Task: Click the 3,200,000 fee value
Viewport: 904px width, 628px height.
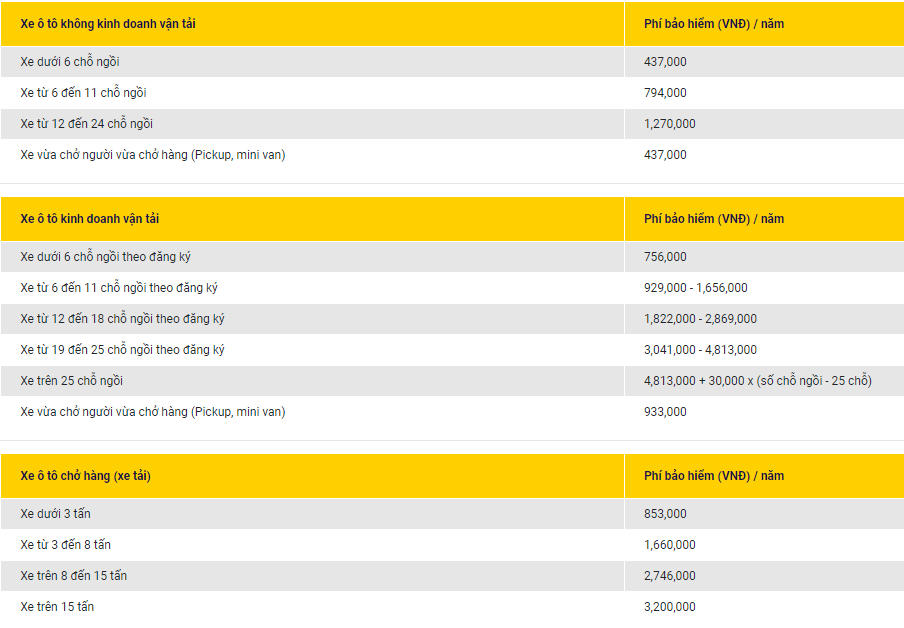Action: [x=670, y=607]
